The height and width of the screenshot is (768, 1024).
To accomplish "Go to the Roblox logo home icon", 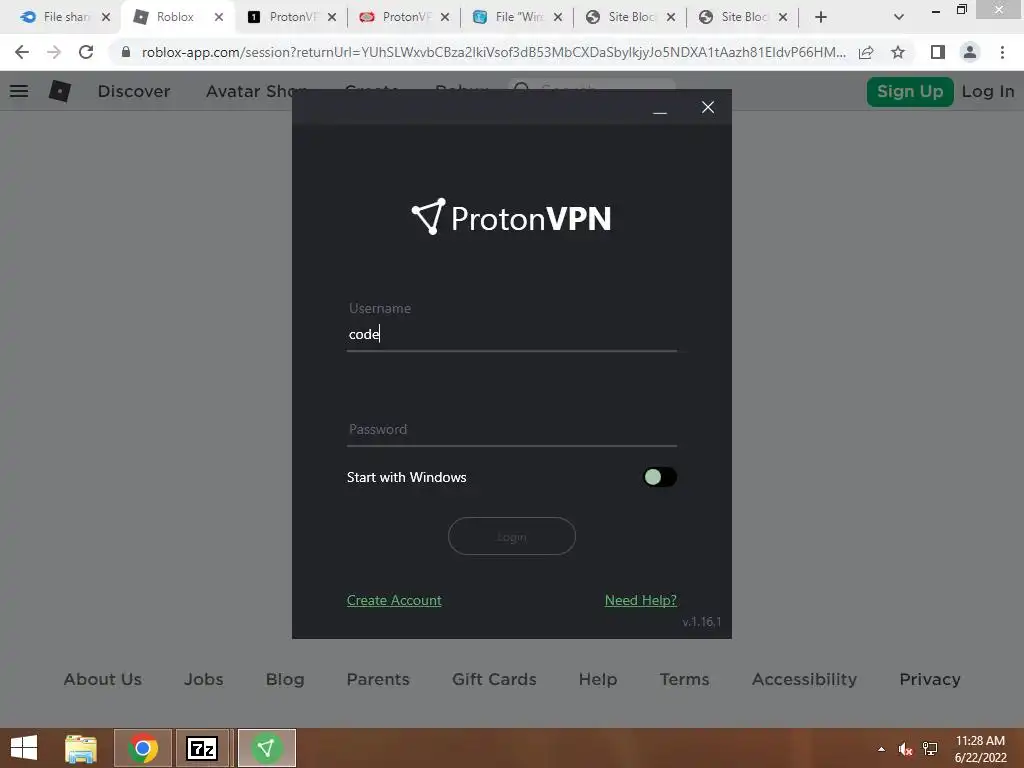I will tap(59, 91).
